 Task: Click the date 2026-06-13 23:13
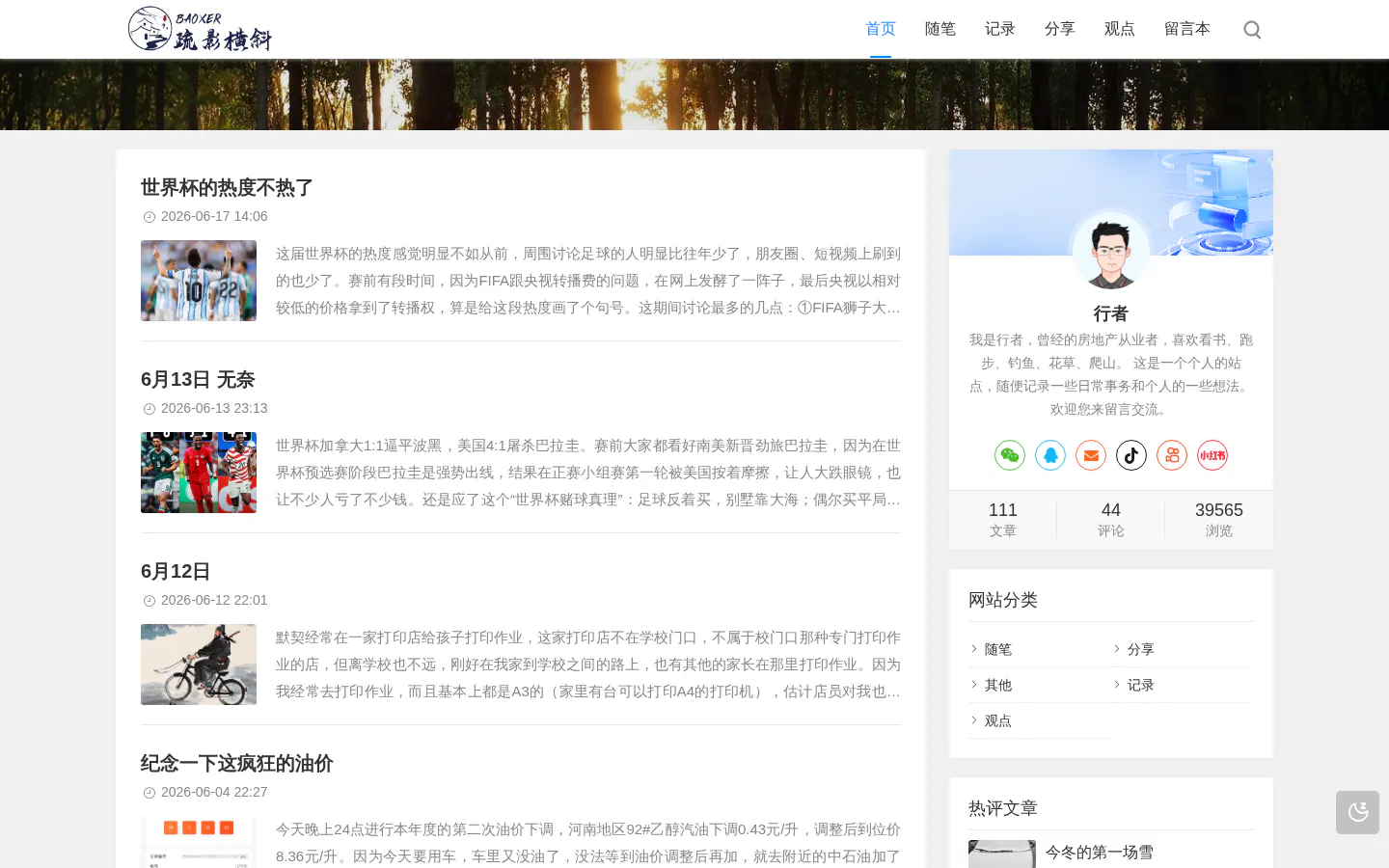click(x=214, y=408)
